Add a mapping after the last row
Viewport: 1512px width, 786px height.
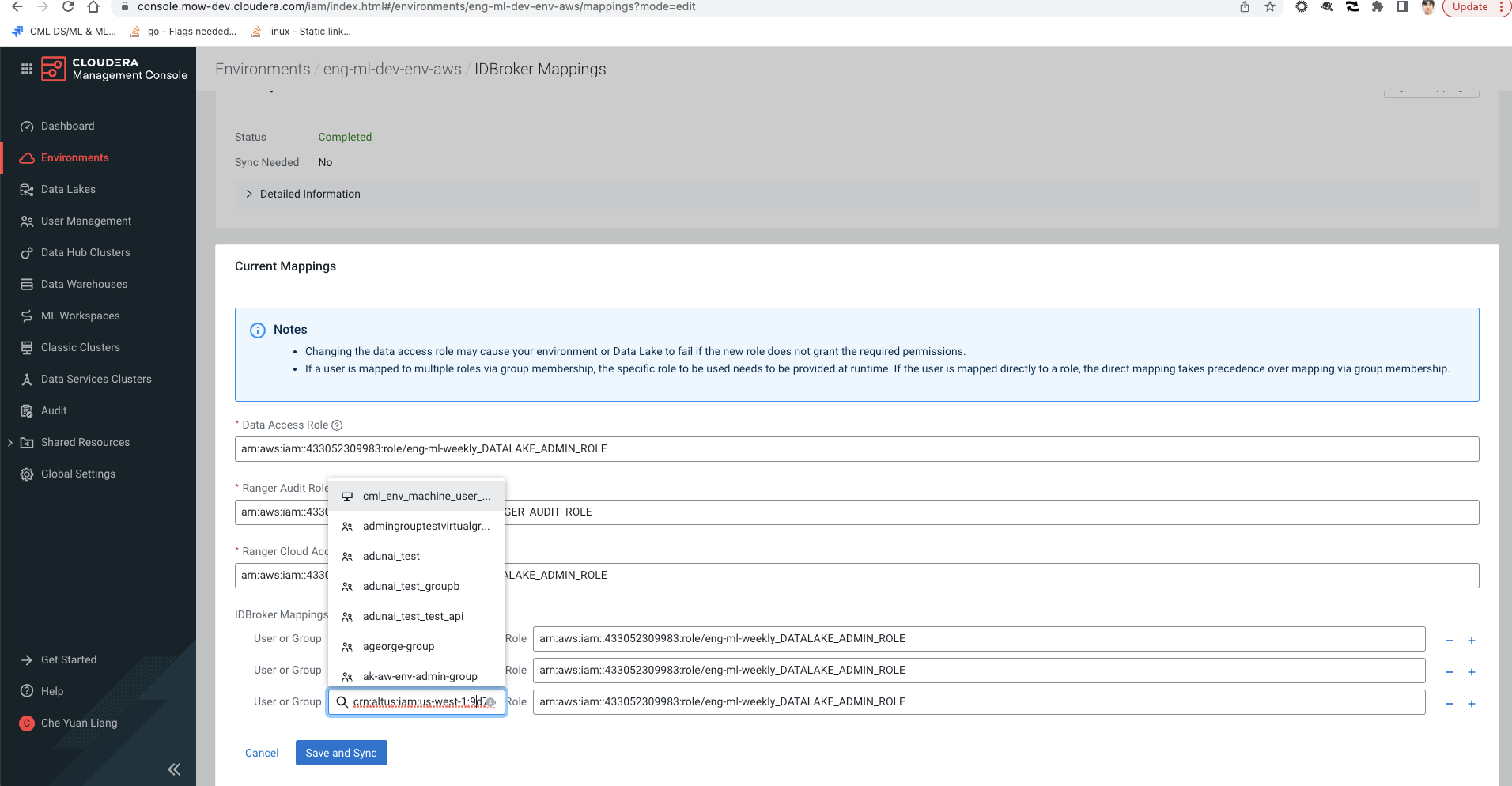tap(1471, 704)
